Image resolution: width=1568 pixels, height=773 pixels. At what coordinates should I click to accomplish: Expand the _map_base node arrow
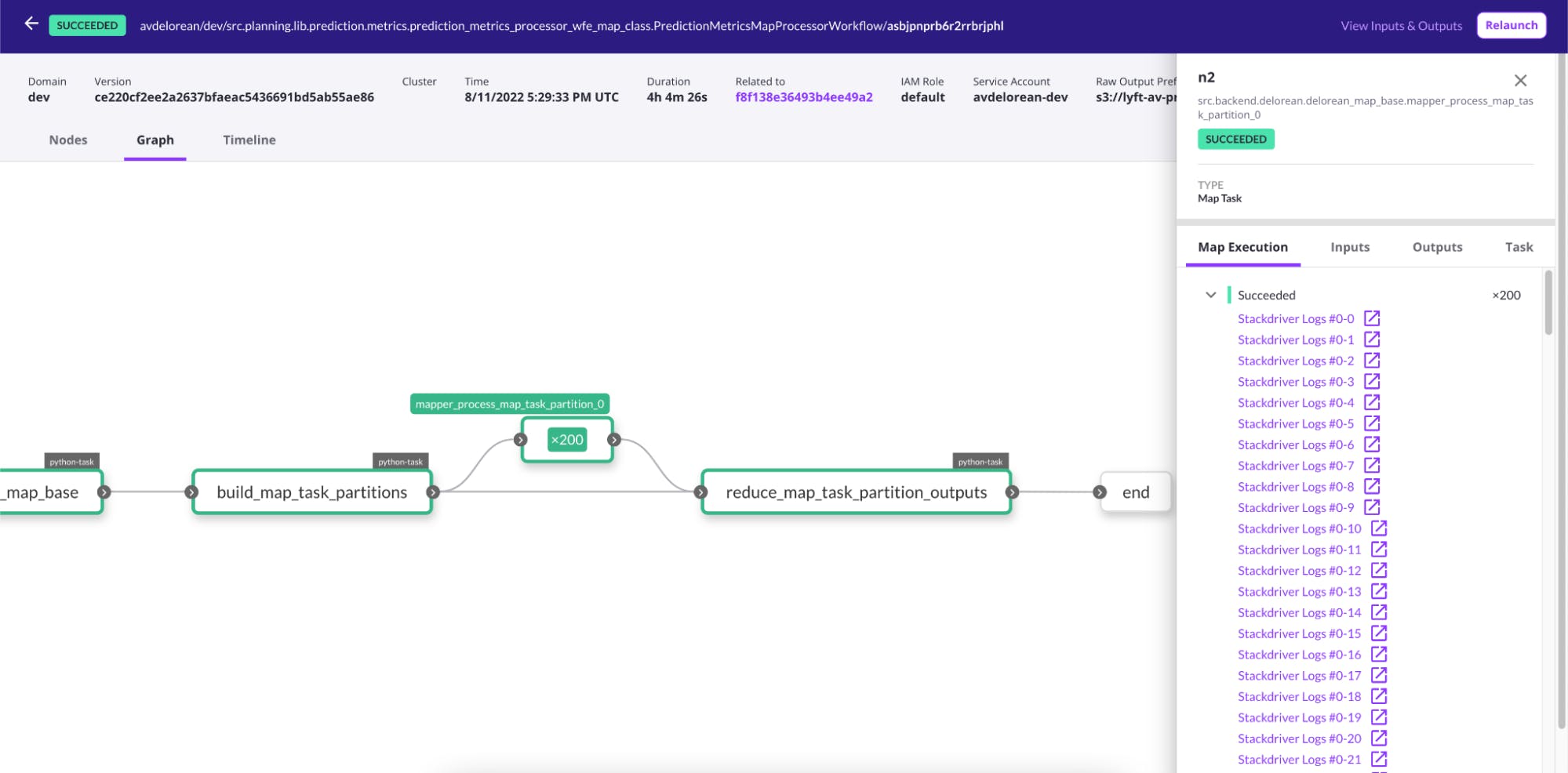pos(104,492)
